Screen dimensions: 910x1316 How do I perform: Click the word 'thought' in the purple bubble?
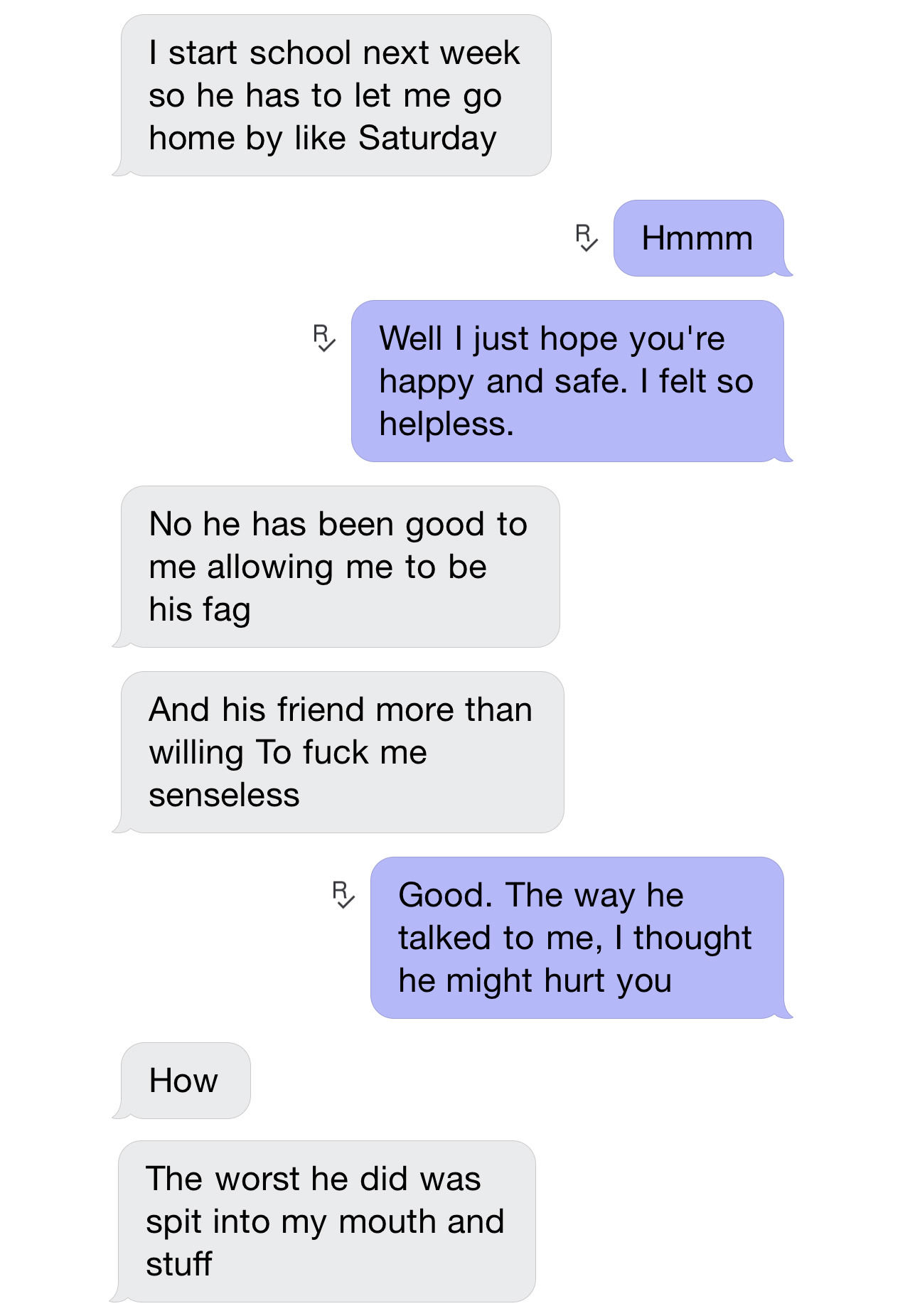point(693,938)
